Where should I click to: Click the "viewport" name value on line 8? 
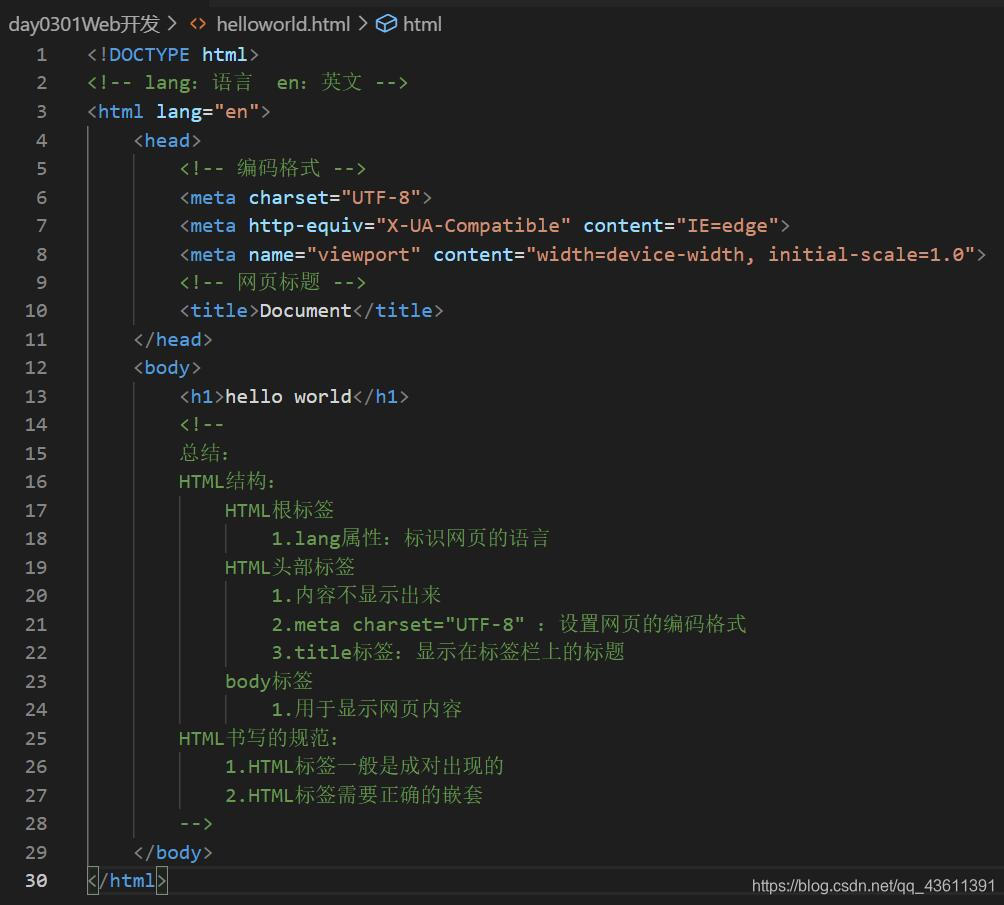click(364, 254)
